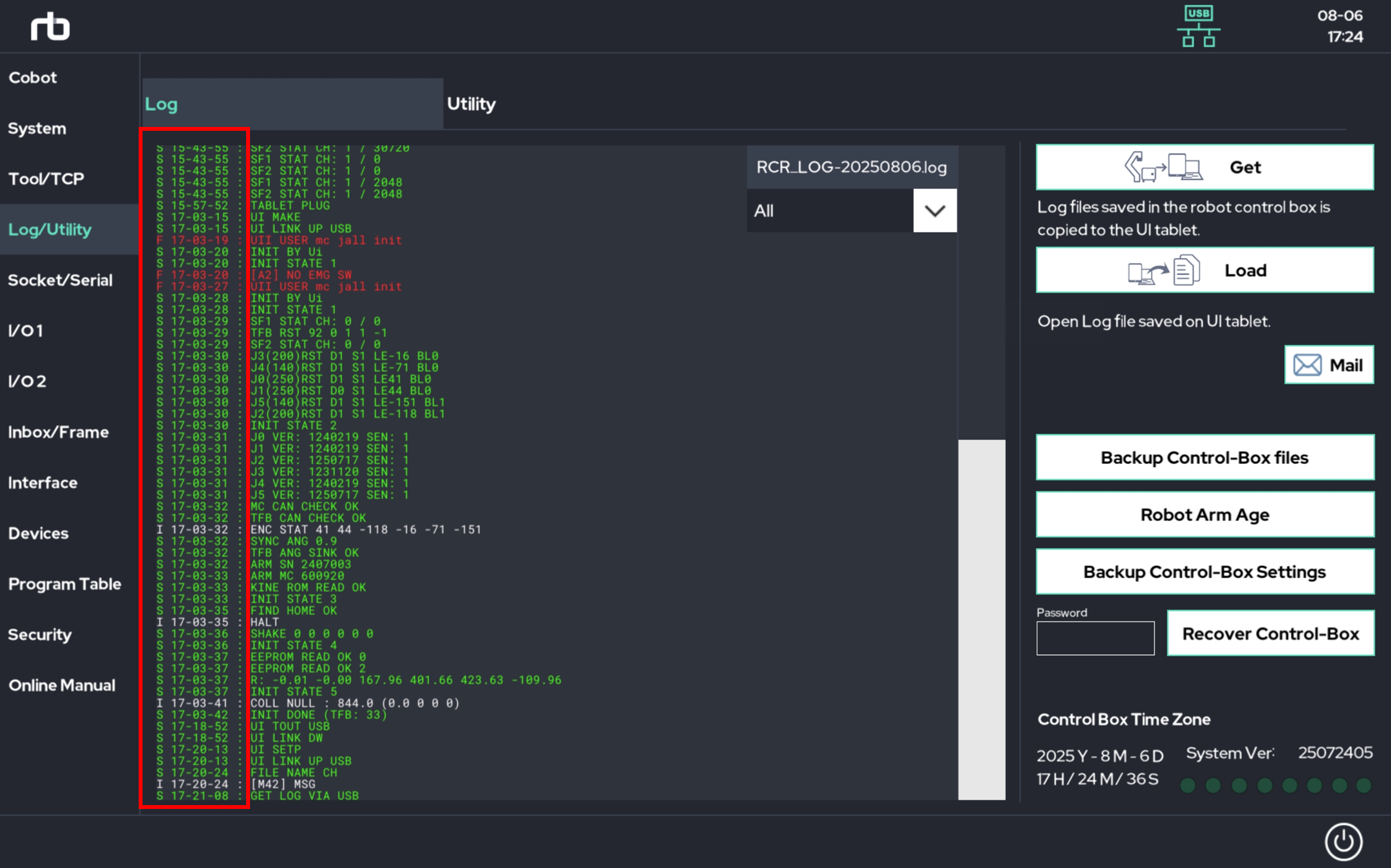Viewport: 1391px width, 868px height.
Task: Click the 'ARM SN 2407003' log line
Action: pyautogui.click(x=253, y=565)
